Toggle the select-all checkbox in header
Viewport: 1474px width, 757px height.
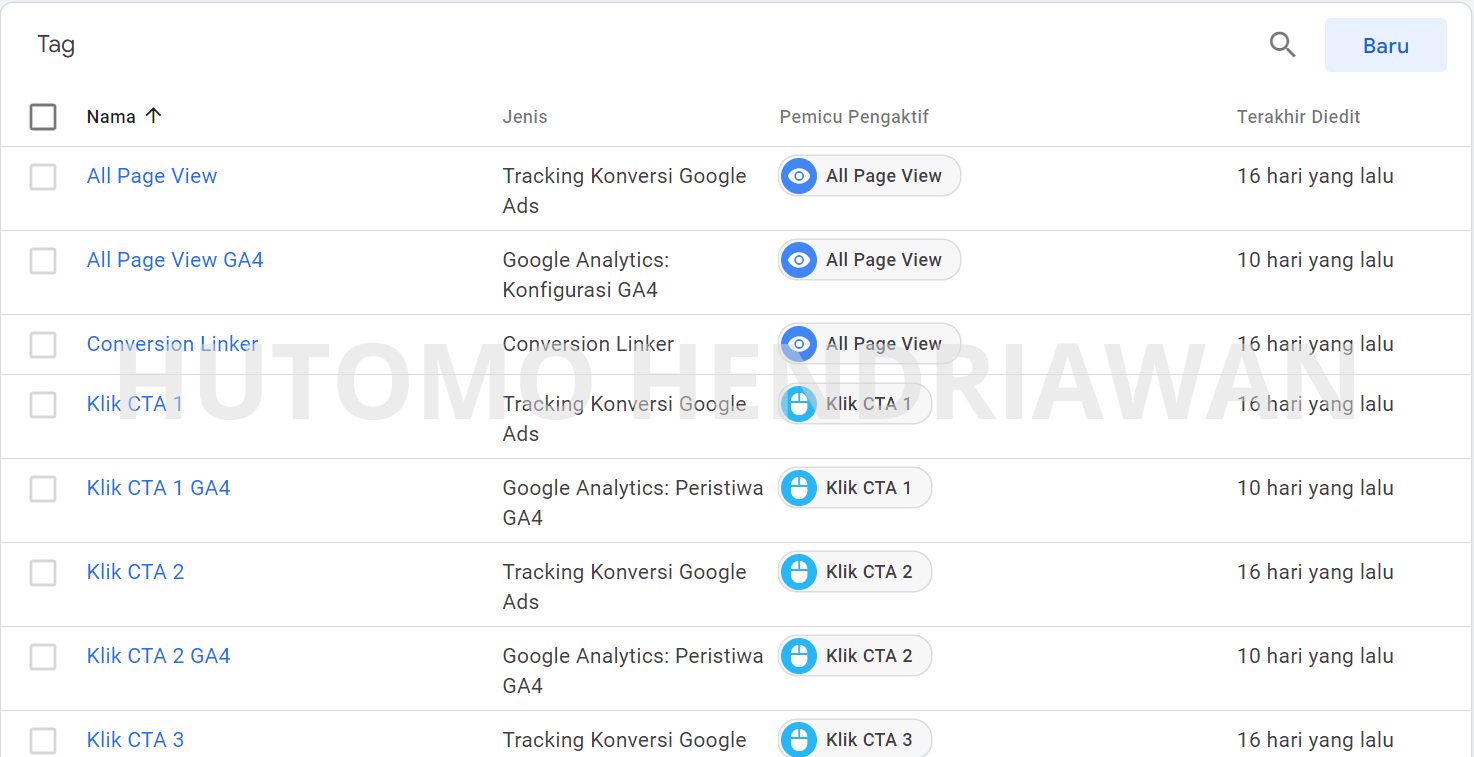(43, 117)
